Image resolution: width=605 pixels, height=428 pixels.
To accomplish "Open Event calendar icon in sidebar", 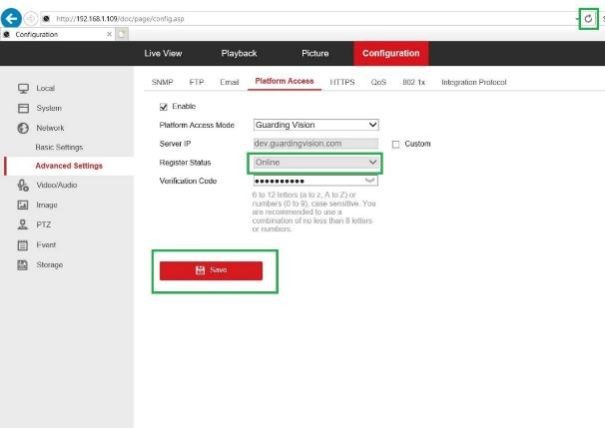I will click(x=23, y=245).
